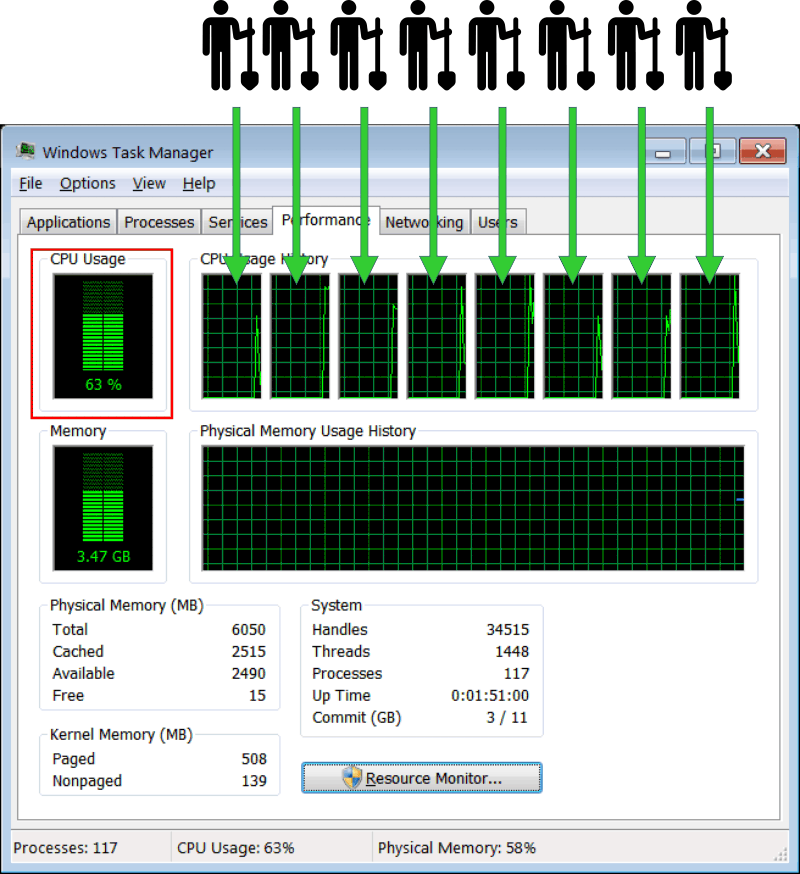Click the Kernel Memory (MB) group label
The height and width of the screenshot is (874, 800).
121,735
